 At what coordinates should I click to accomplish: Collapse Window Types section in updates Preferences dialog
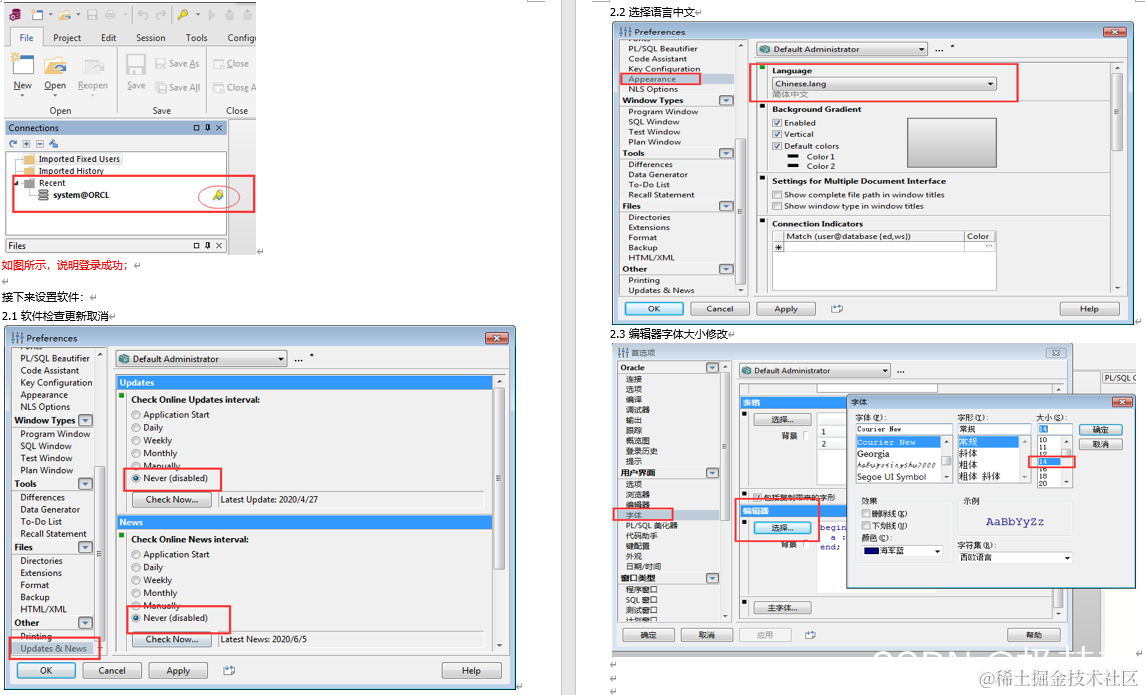[85, 421]
